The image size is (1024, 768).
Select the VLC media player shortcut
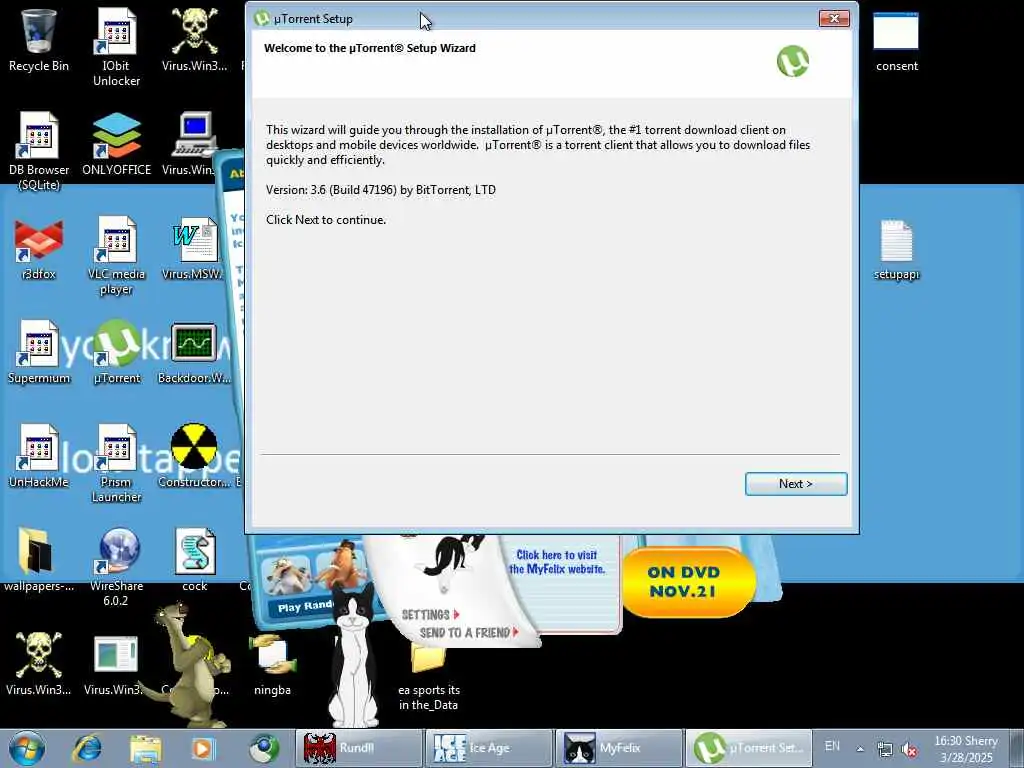pos(116,255)
